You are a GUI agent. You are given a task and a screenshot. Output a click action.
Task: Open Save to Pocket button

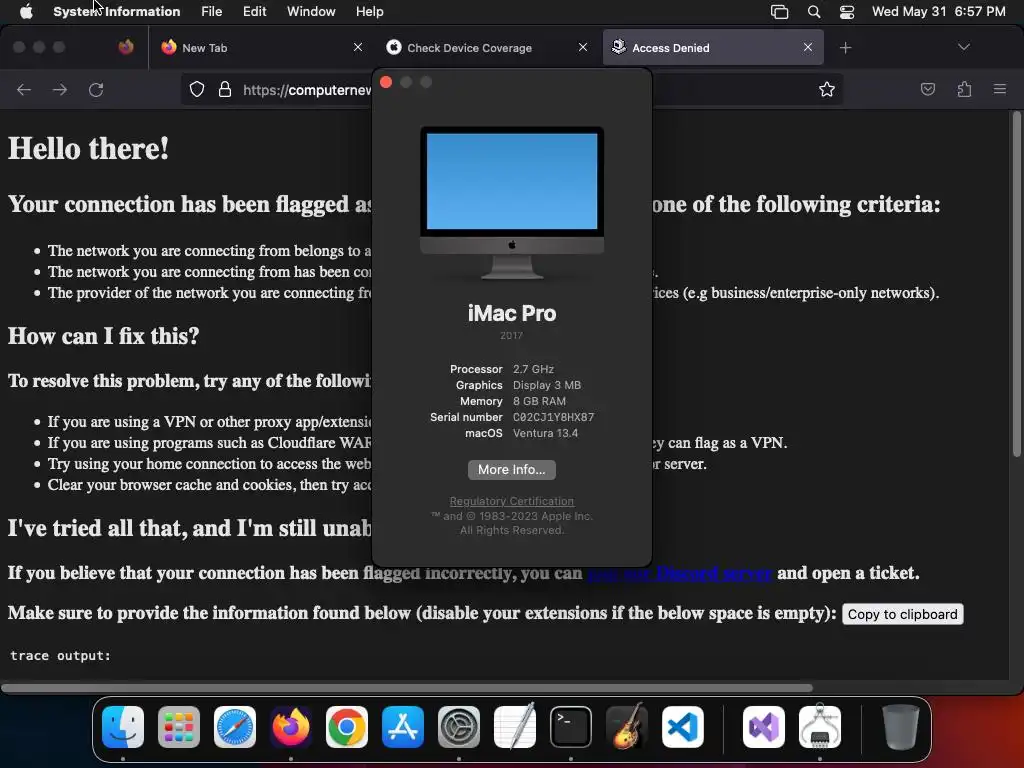click(x=927, y=89)
